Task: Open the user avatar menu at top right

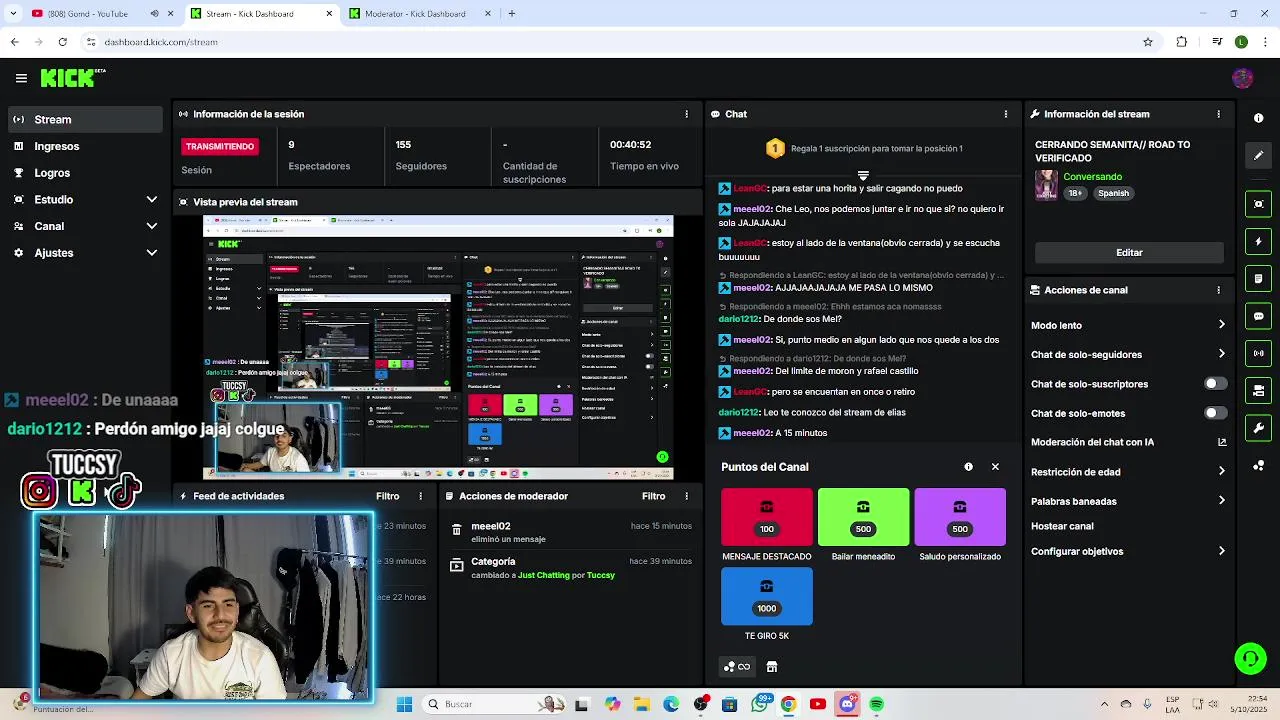Action: (x=1243, y=78)
